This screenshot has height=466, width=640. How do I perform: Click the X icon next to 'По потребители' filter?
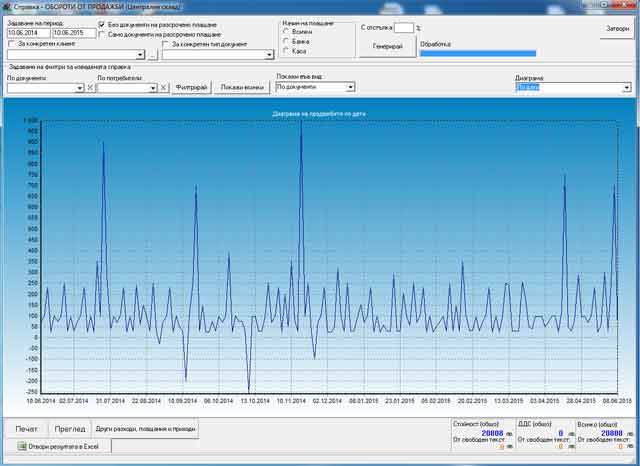(165, 88)
